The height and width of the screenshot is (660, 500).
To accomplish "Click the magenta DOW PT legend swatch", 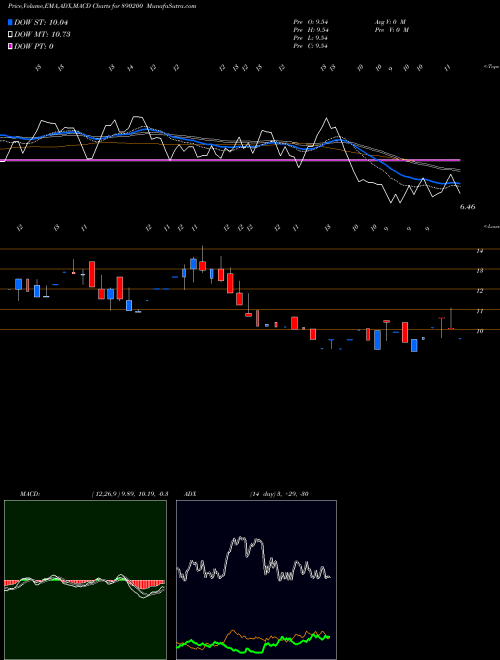I will (10, 46).
